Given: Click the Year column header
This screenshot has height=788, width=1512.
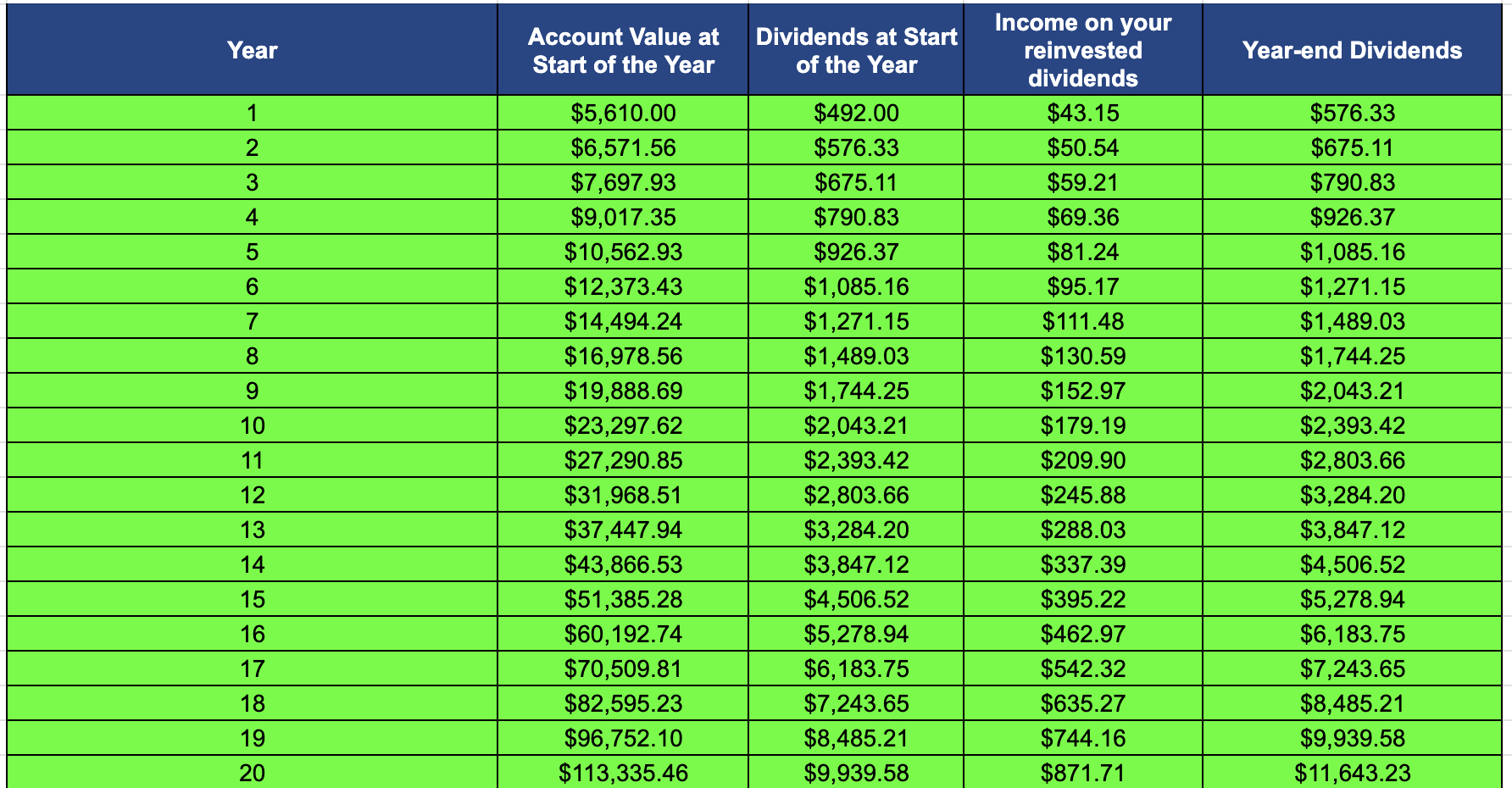Looking at the screenshot, I should click(x=252, y=50).
